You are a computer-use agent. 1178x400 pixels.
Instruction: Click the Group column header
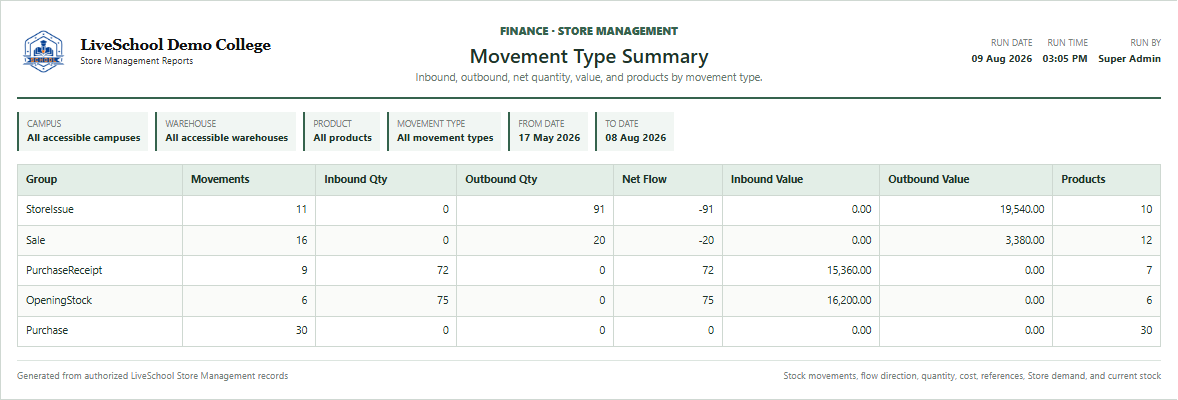[x=100, y=180]
